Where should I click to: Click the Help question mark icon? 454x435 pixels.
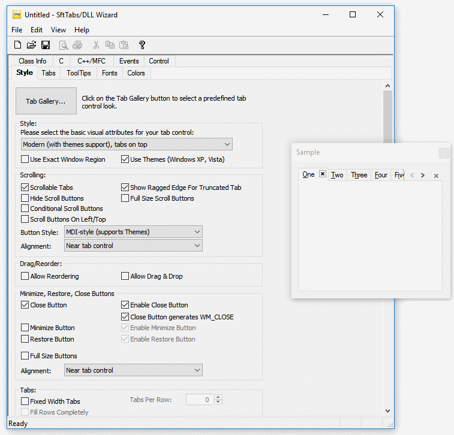click(x=142, y=45)
